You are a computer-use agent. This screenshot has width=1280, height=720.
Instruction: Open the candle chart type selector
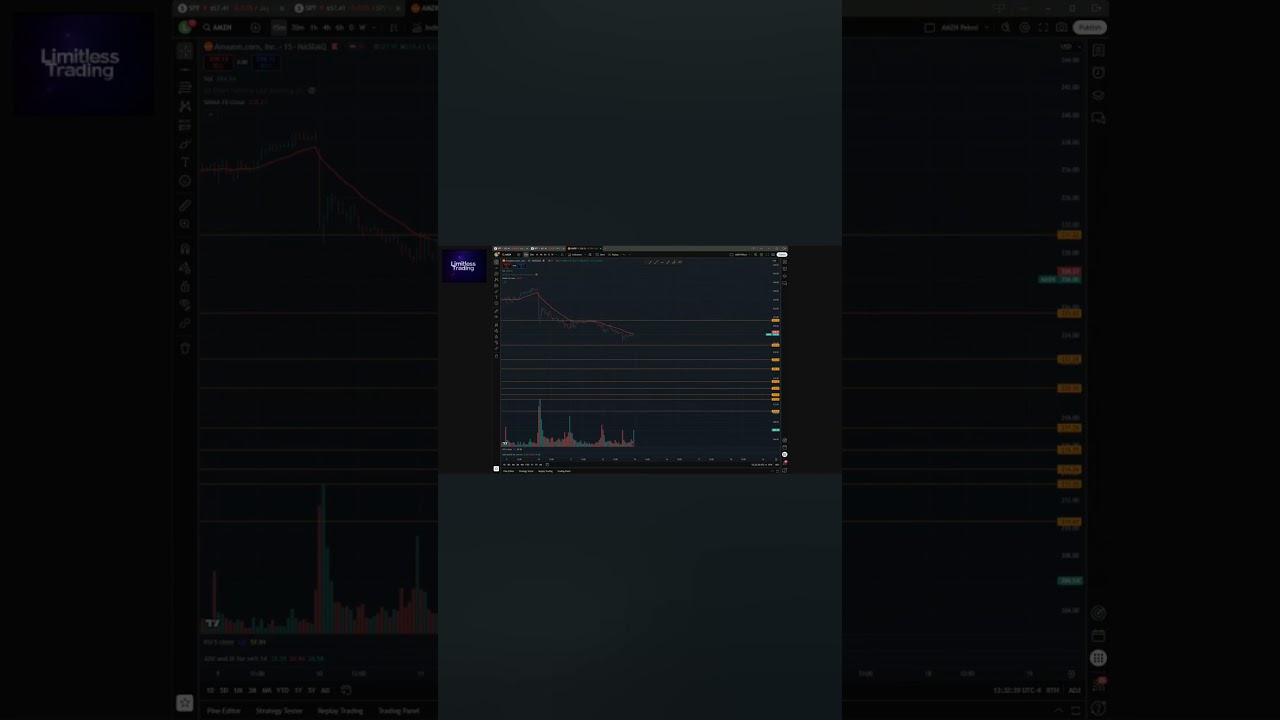click(x=393, y=28)
